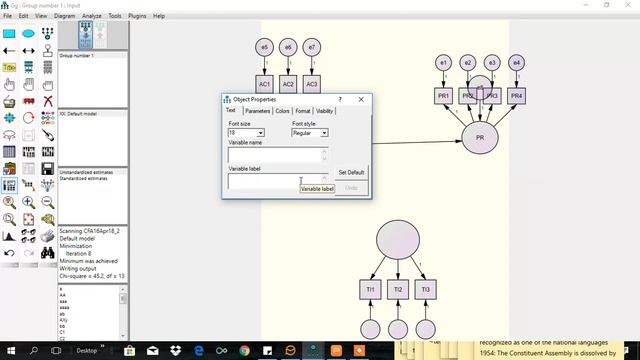The width and height of the screenshot is (640, 360).
Task: Open the list variables in data set tool
Action: [47, 67]
